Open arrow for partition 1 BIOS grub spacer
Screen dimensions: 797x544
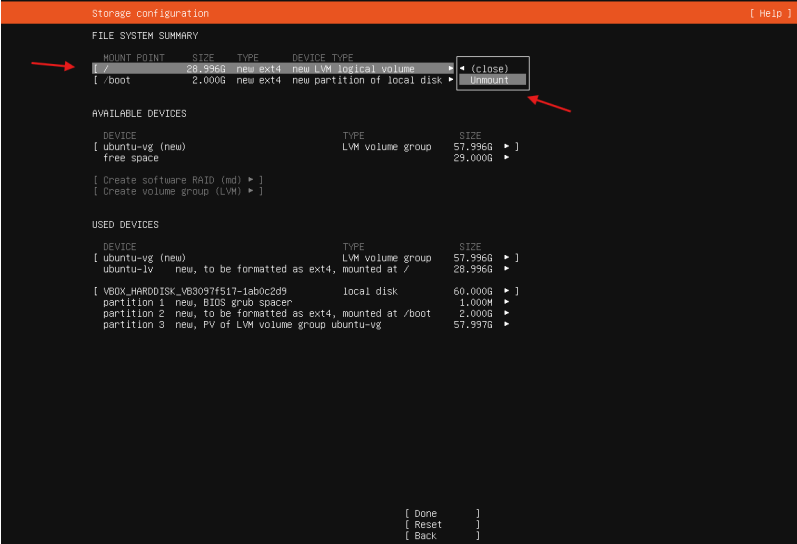pyautogui.click(x=507, y=302)
